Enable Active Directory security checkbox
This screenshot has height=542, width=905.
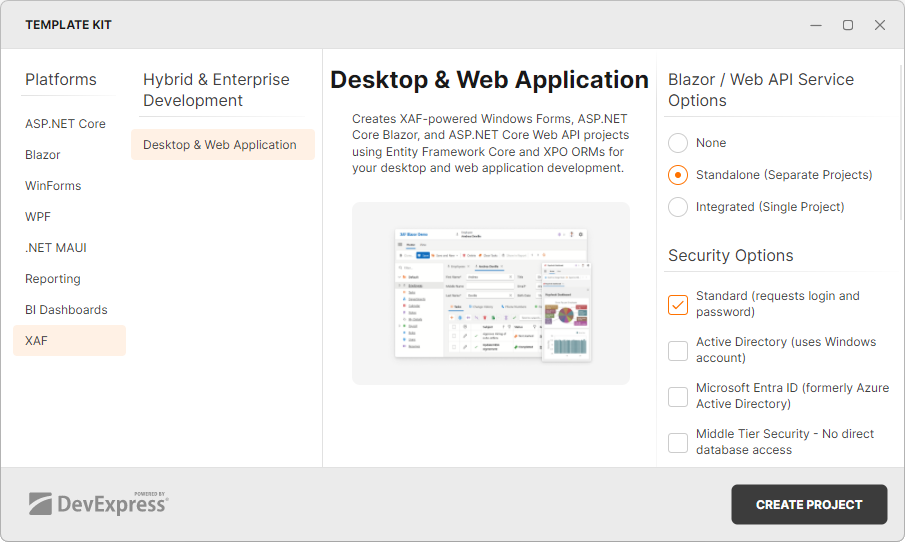click(678, 350)
